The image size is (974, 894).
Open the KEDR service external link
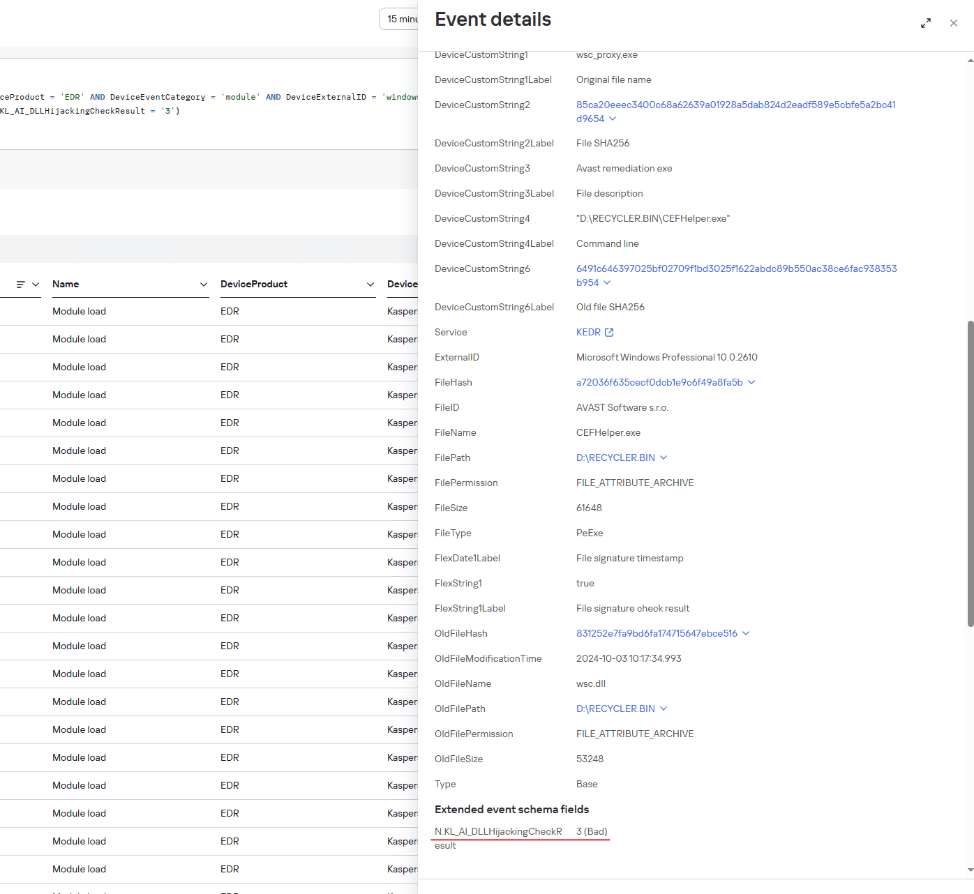pyautogui.click(x=609, y=332)
